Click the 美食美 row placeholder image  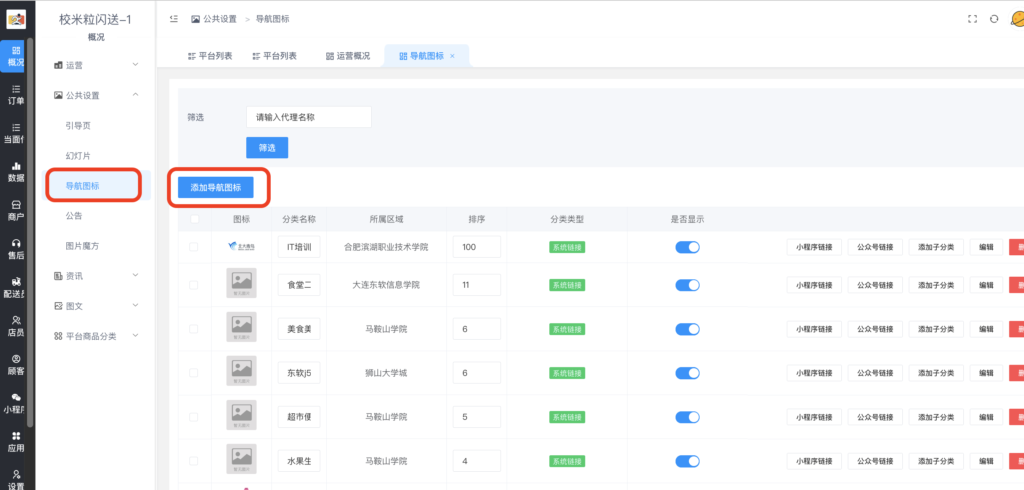[241, 327]
